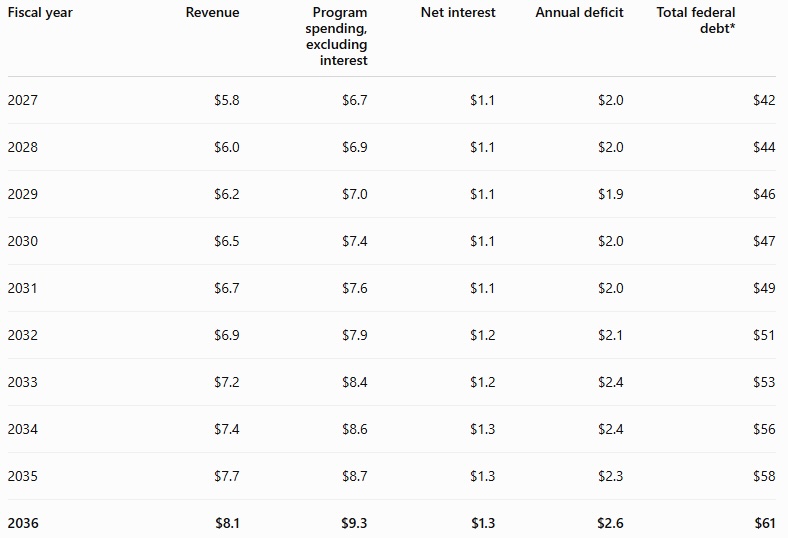This screenshot has height=538, width=788.
Task: Select the 2031 program spending value $7.6
Action: coord(355,288)
